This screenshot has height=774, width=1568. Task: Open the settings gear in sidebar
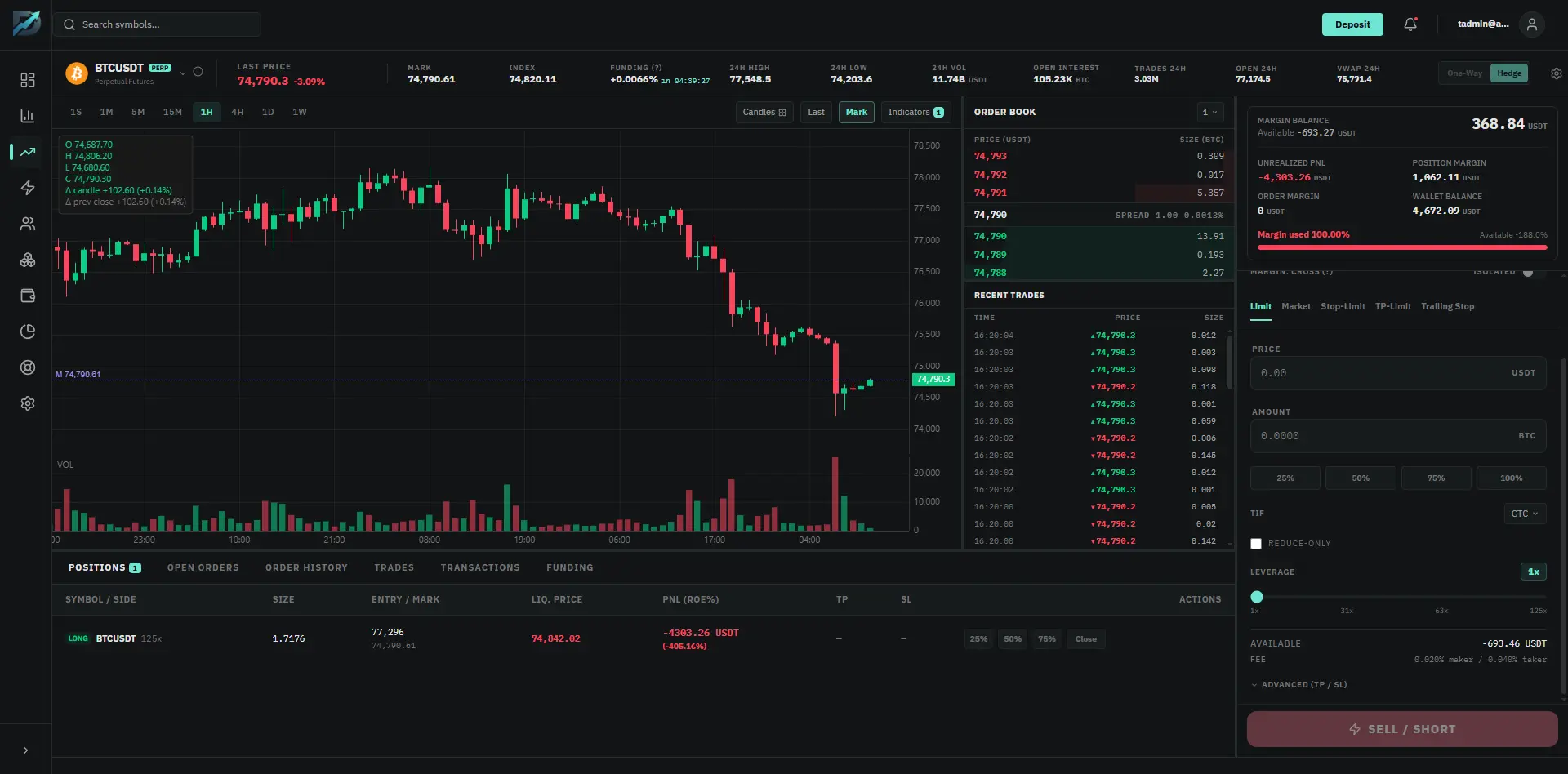point(28,403)
